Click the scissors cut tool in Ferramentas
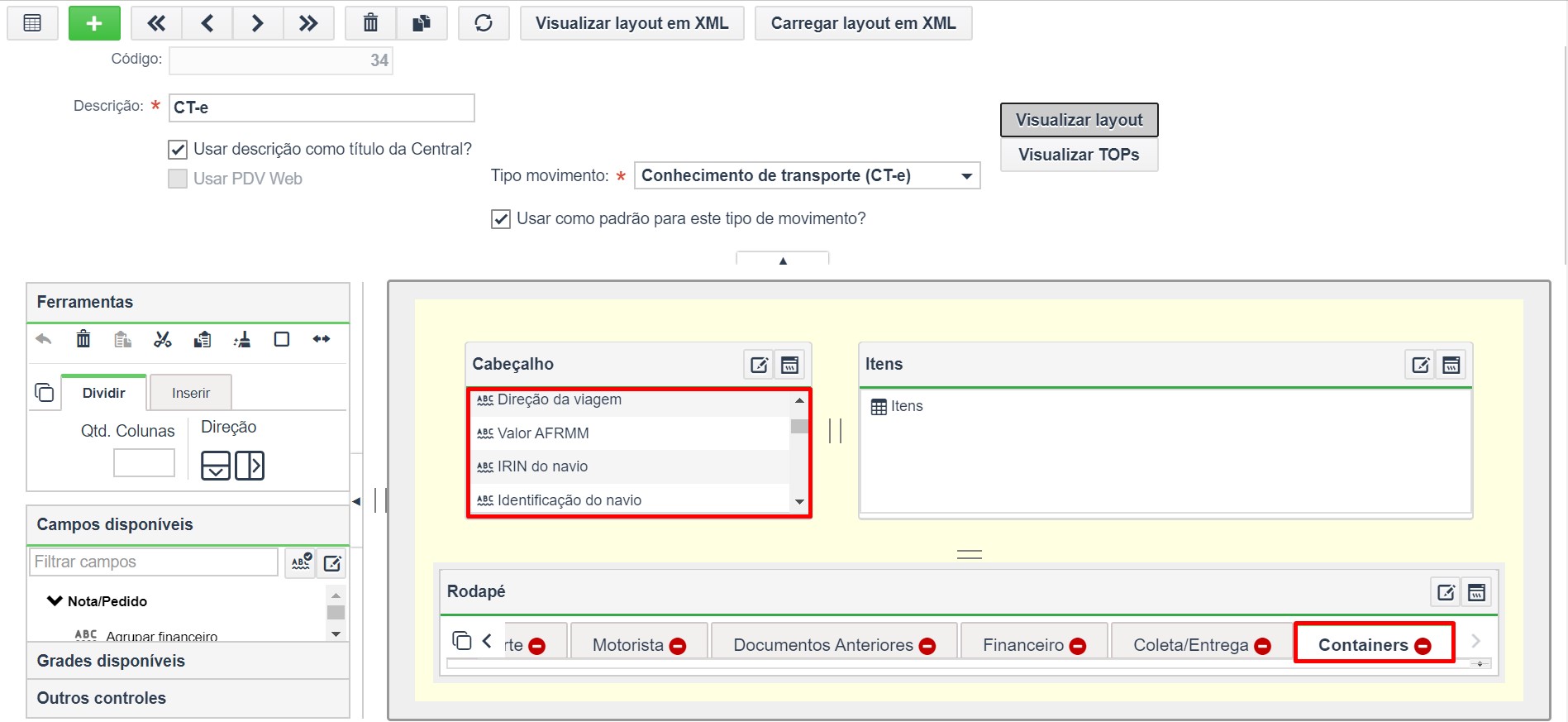Viewport: 1568px width, 722px height. 163,339
